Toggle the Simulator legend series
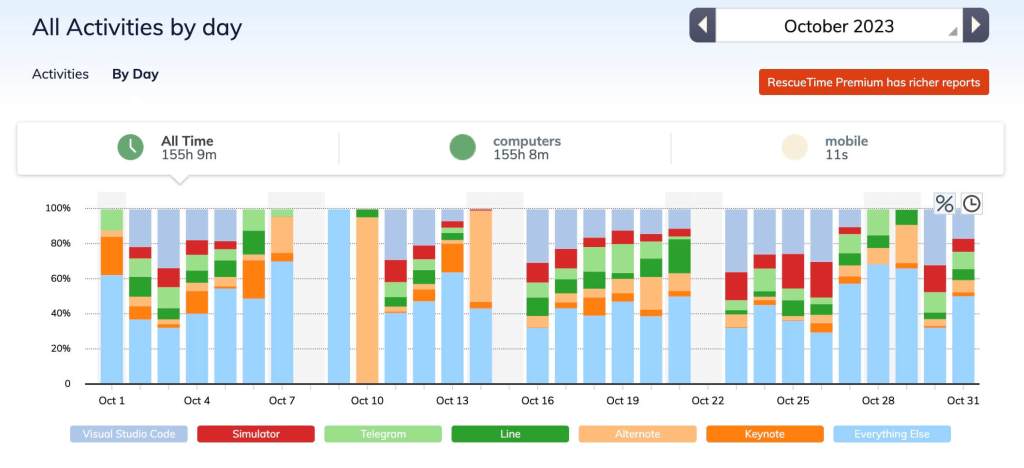The height and width of the screenshot is (468, 1024). coord(255,434)
